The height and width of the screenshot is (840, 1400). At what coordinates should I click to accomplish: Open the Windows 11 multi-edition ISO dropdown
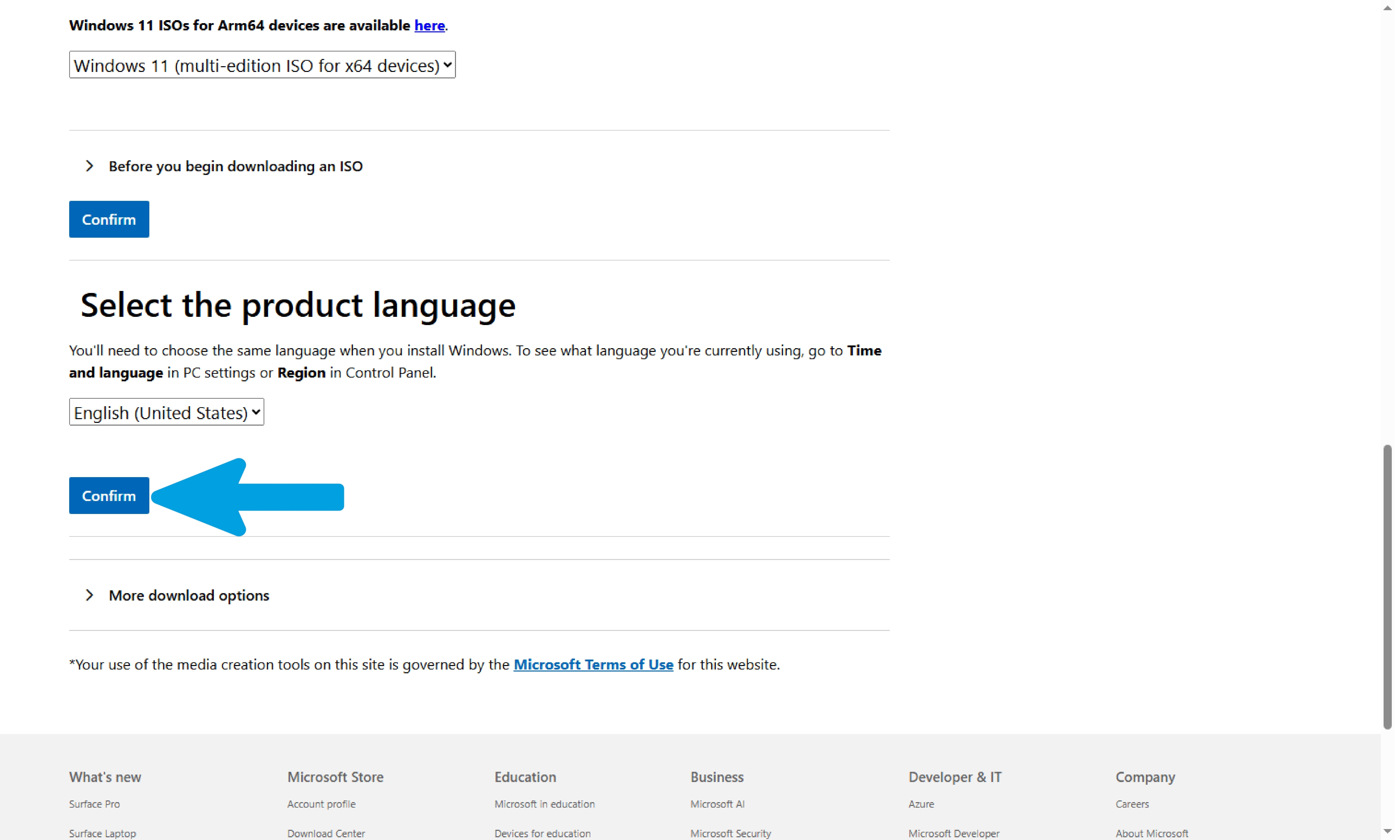(262, 65)
